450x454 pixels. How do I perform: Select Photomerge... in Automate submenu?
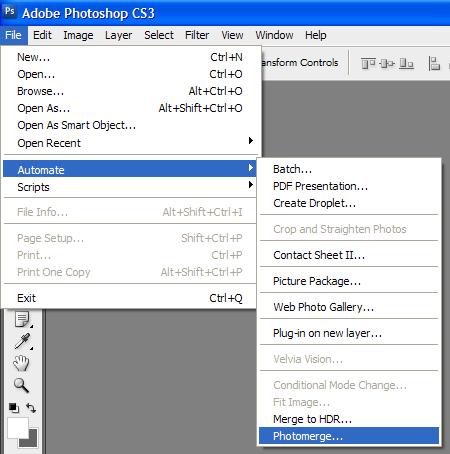pos(349,436)
